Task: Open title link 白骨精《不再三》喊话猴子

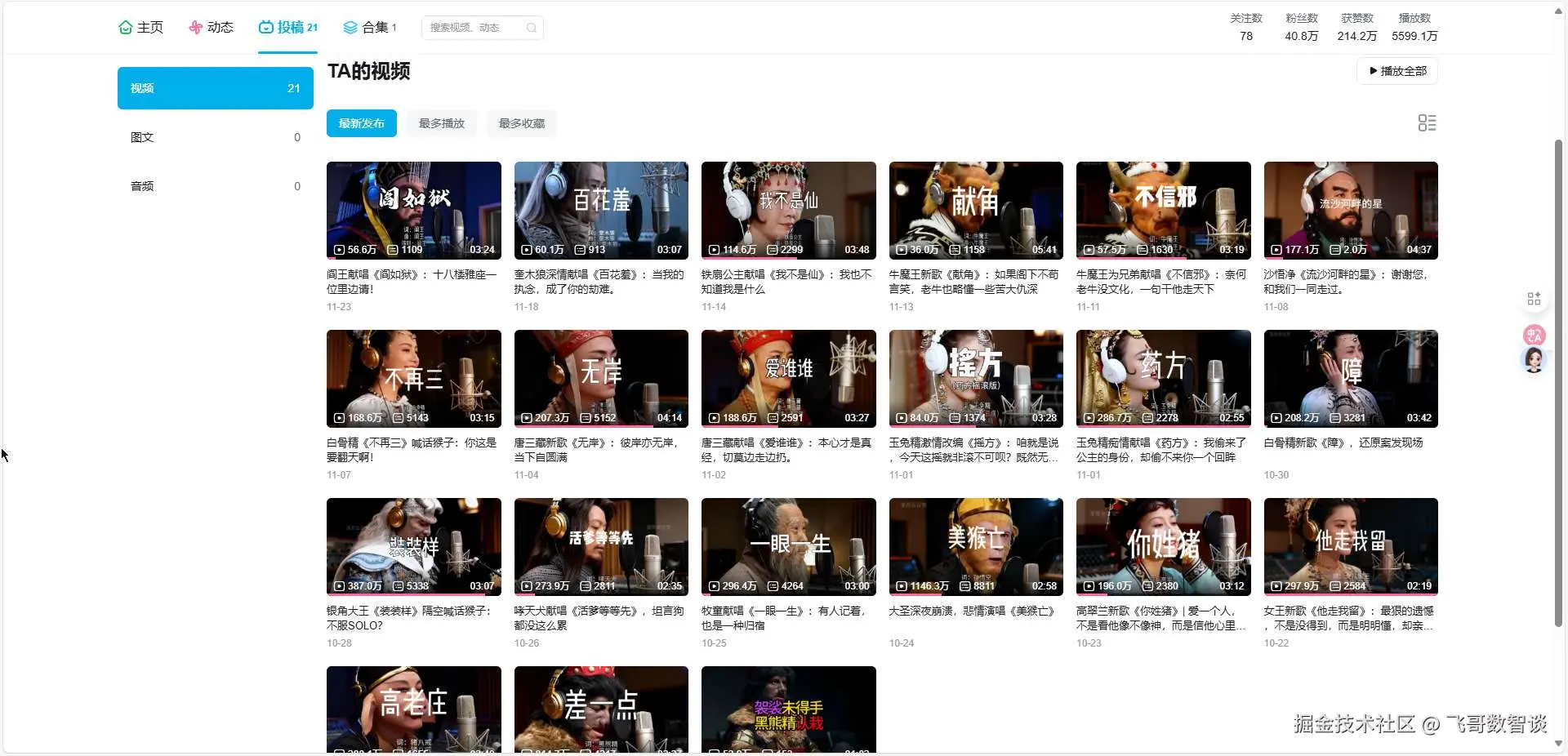Action: pyautogui.click(x=412, y=450)
